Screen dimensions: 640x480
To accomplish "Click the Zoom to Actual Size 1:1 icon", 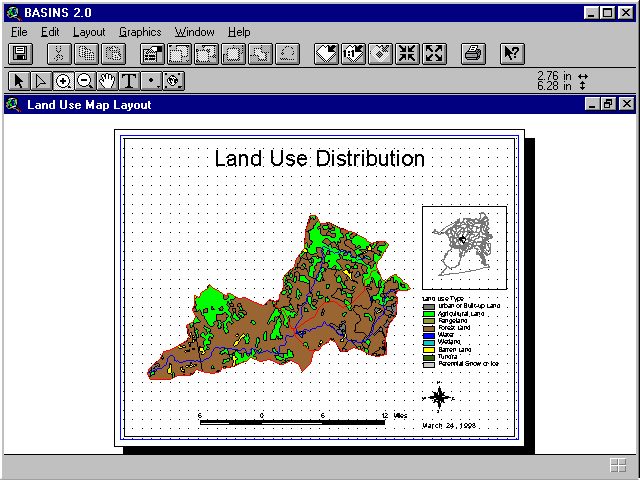I will 353,54.
